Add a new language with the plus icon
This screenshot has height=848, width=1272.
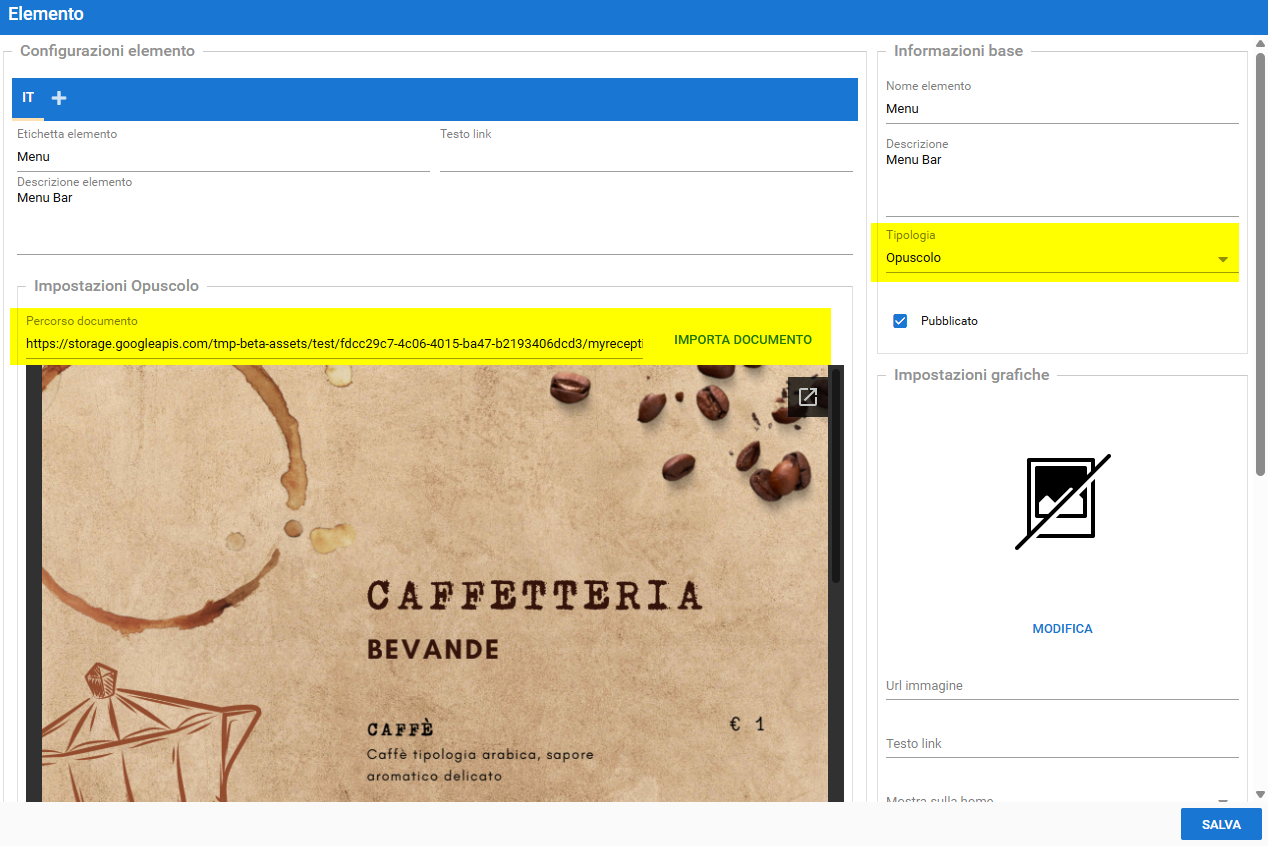59,98
